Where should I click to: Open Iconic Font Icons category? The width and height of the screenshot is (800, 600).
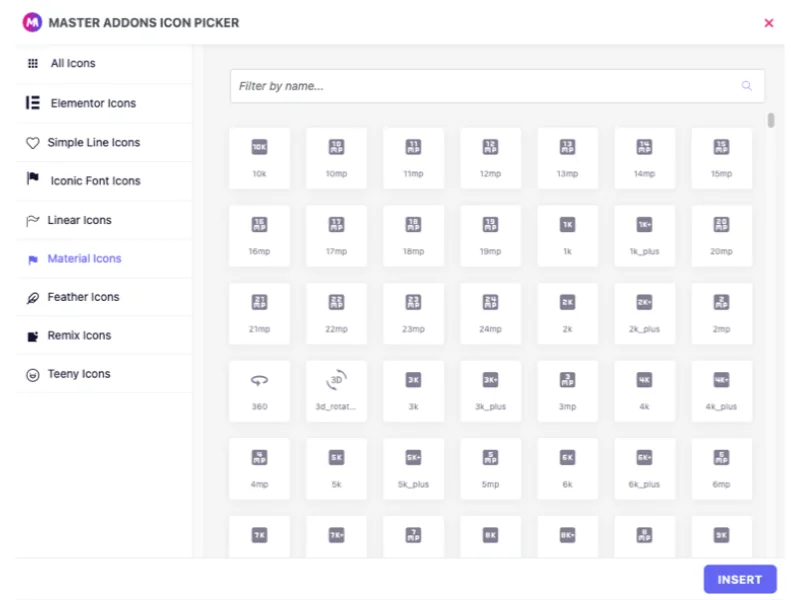[104, 181]
